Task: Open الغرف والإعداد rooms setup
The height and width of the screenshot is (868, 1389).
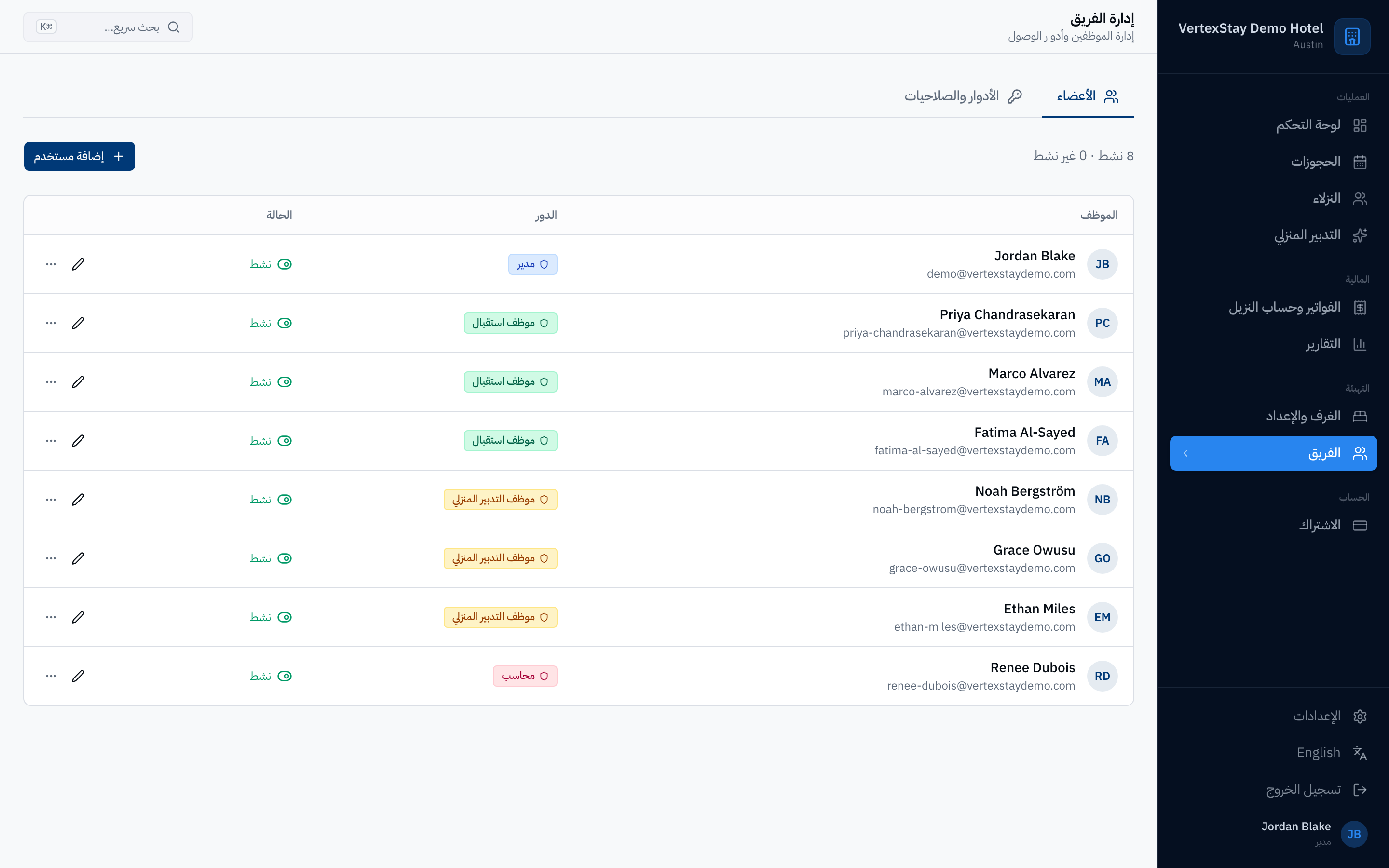Action: pyautogui.click(x=1273, y=416)
